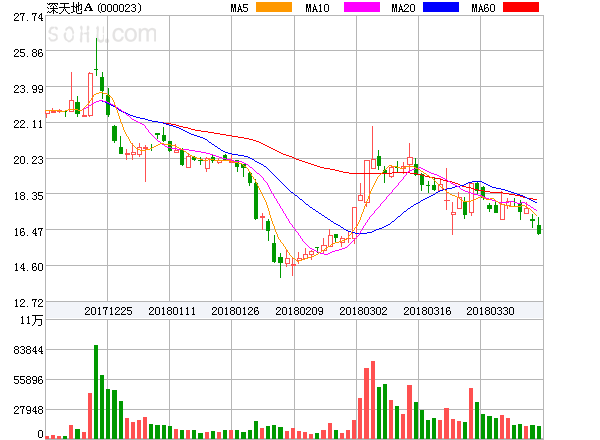Click the 22.11 price axis label
The width and height of the screenshot is (600, 440).
pyautogui.click(x=28, y=124)
